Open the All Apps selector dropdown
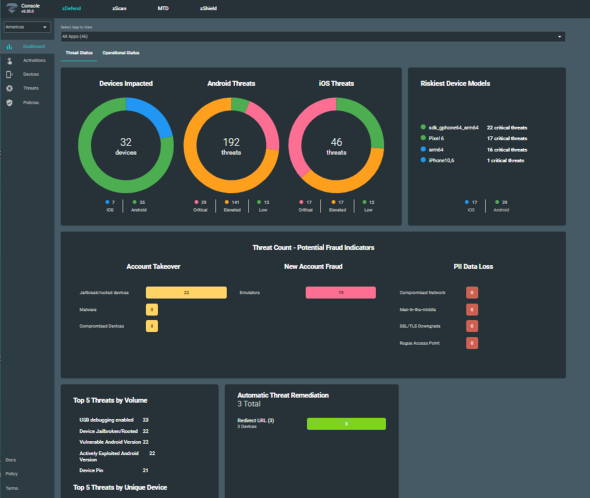This screenshot has height=498, width=590. coord(312,37)
